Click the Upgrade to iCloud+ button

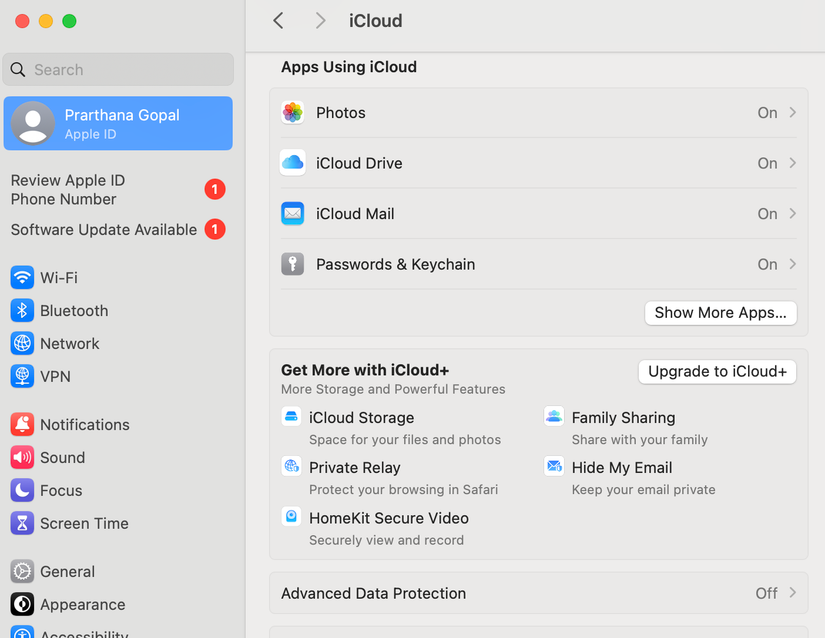click(x=716, y=371)
